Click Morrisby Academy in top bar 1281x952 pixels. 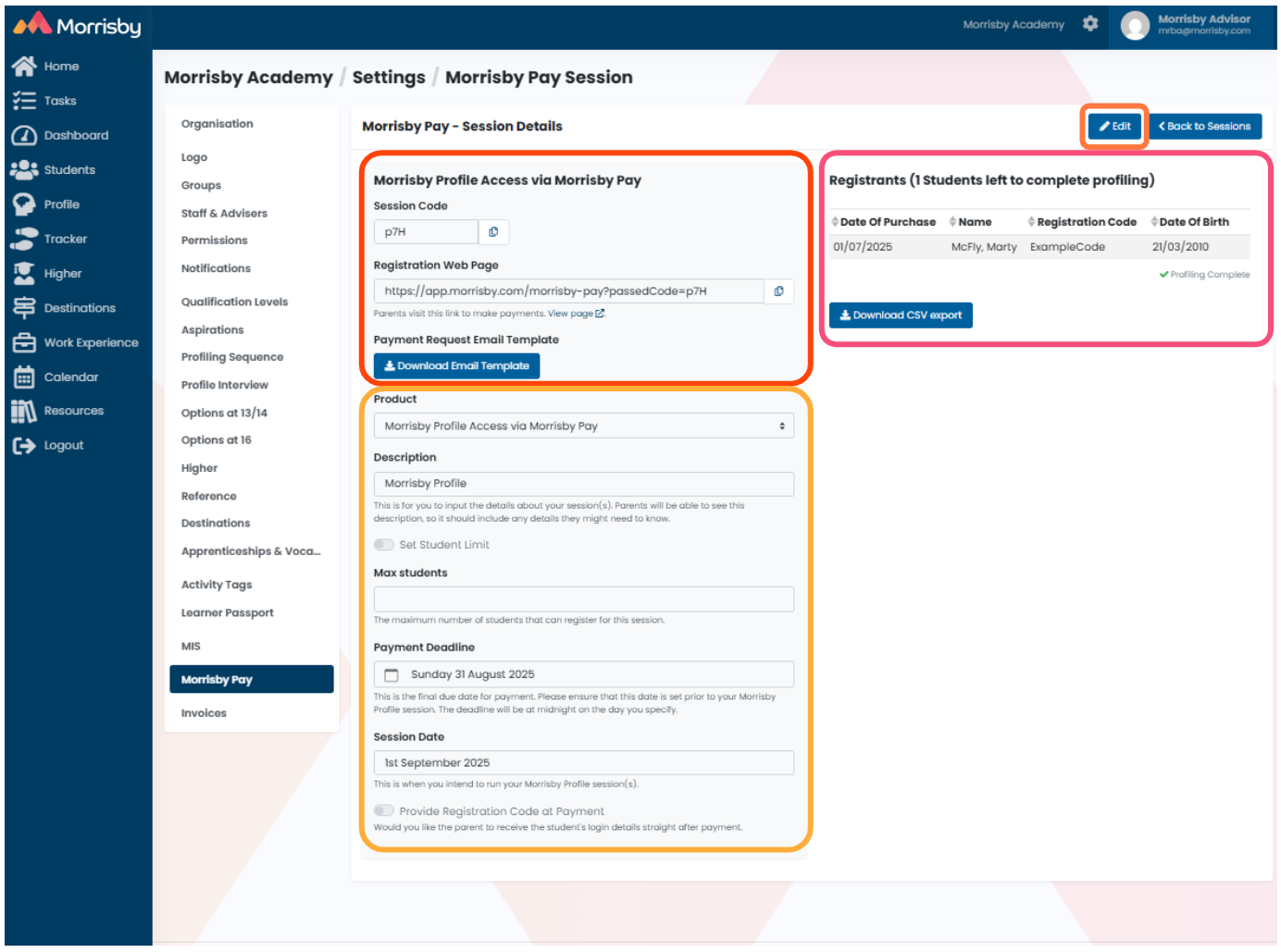1014,24
